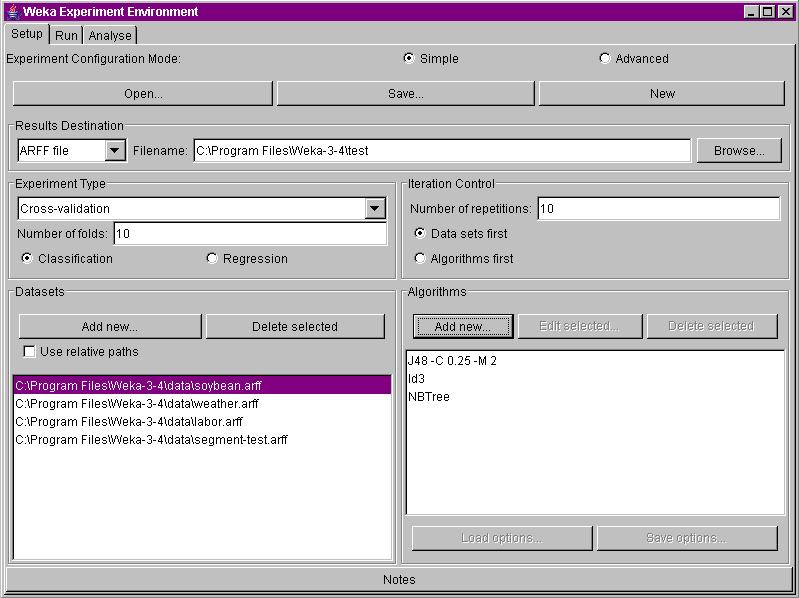Click the Save options... button
The height and width of the screenshot is (598, 799).
(687, 538)
